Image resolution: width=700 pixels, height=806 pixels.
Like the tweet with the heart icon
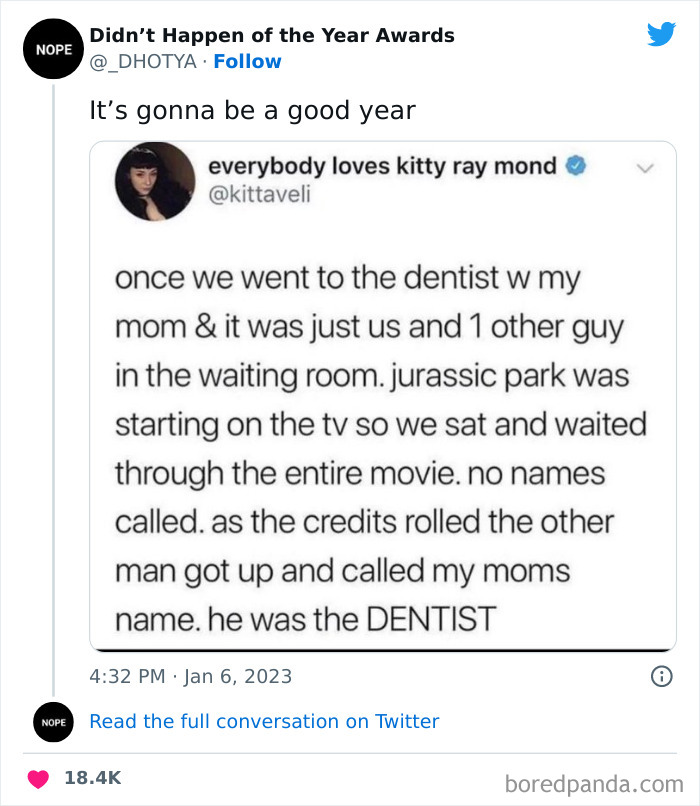pos(38,777)
